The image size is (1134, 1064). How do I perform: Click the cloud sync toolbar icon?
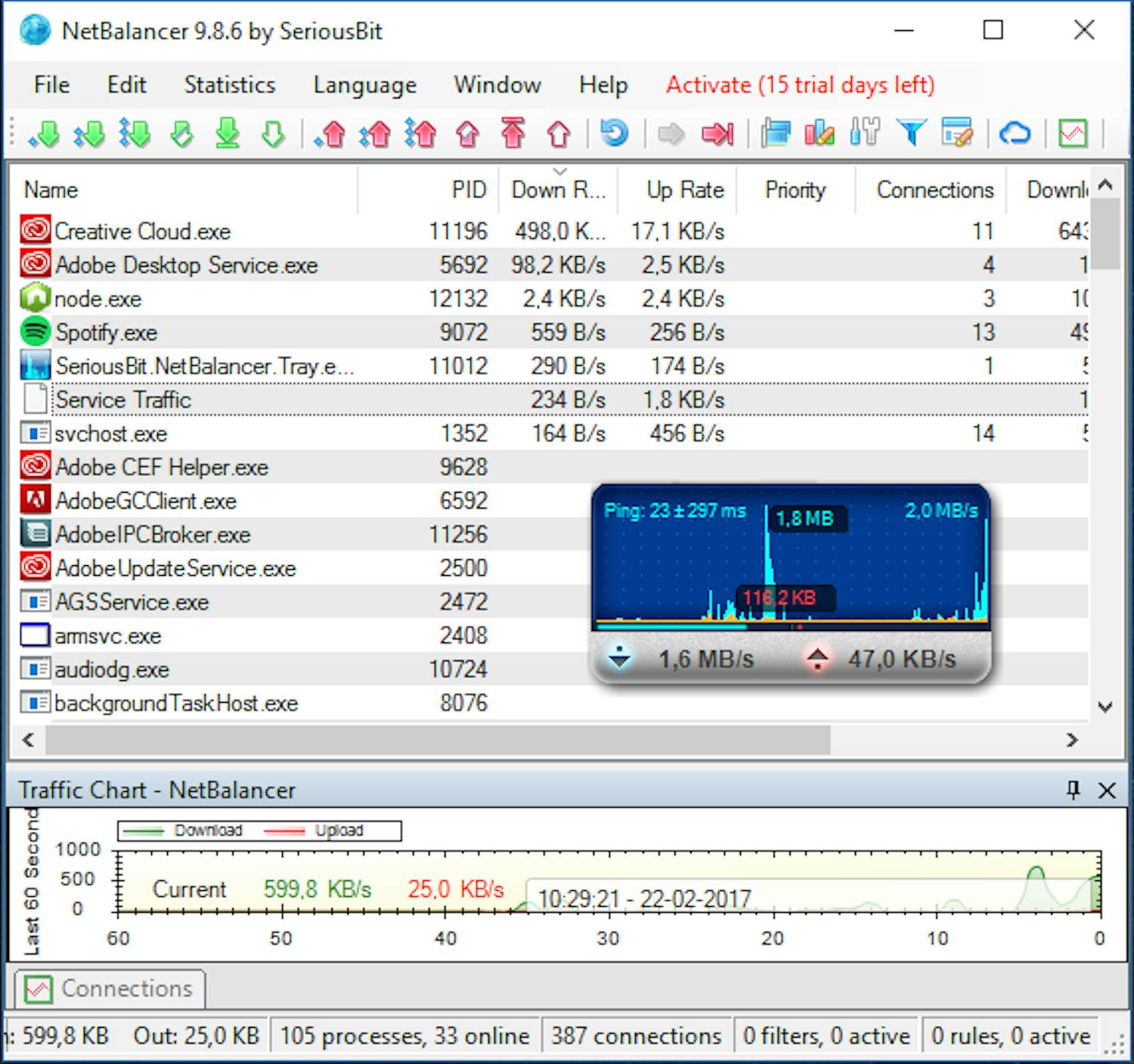[1015, 133]
